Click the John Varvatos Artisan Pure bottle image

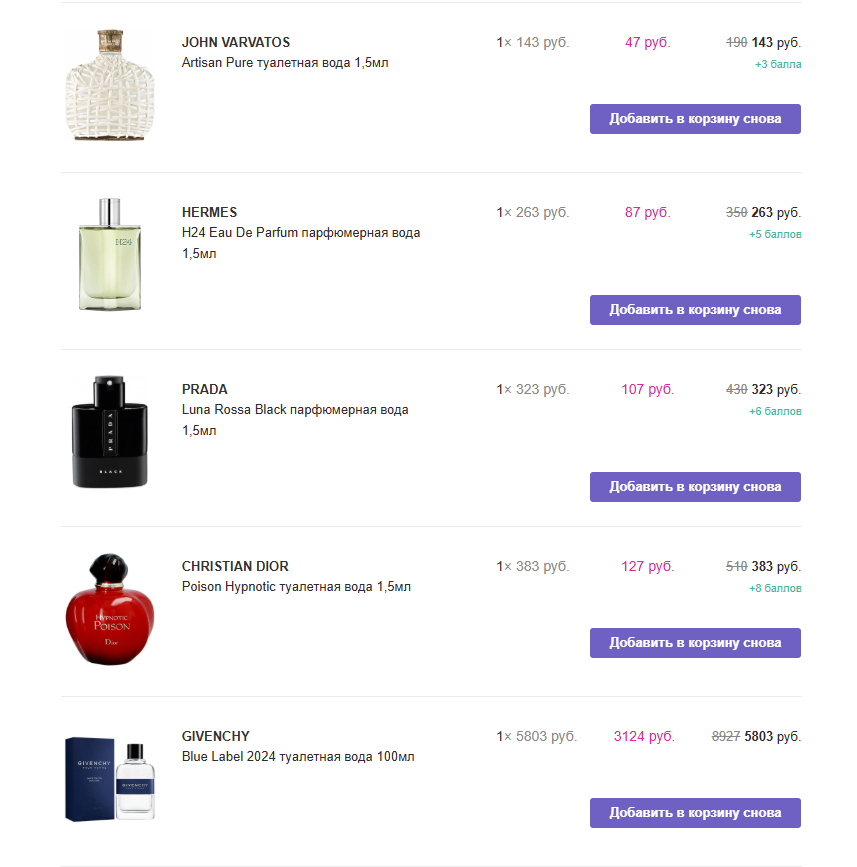(111, 86)
